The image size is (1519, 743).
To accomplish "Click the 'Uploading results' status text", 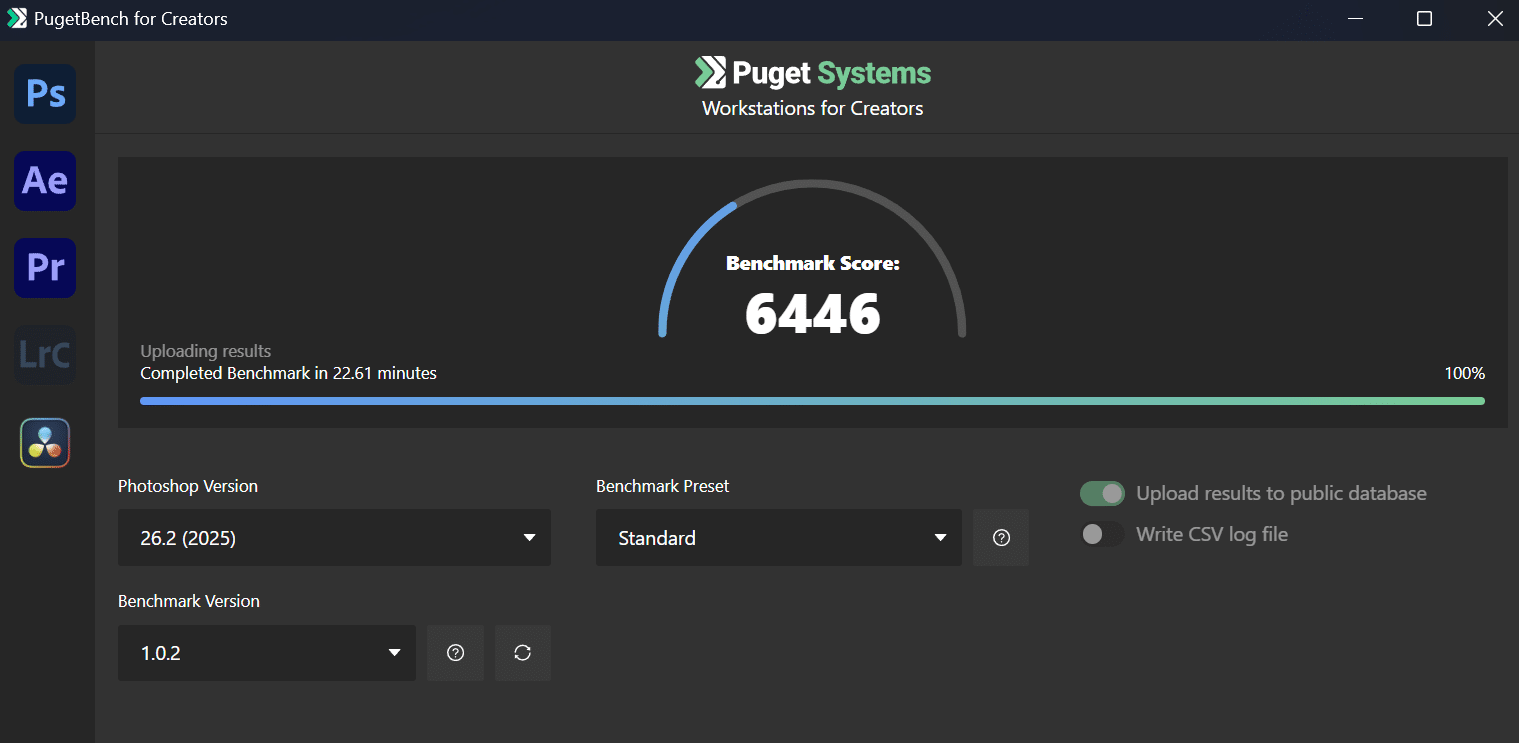I will coord(206,351).
